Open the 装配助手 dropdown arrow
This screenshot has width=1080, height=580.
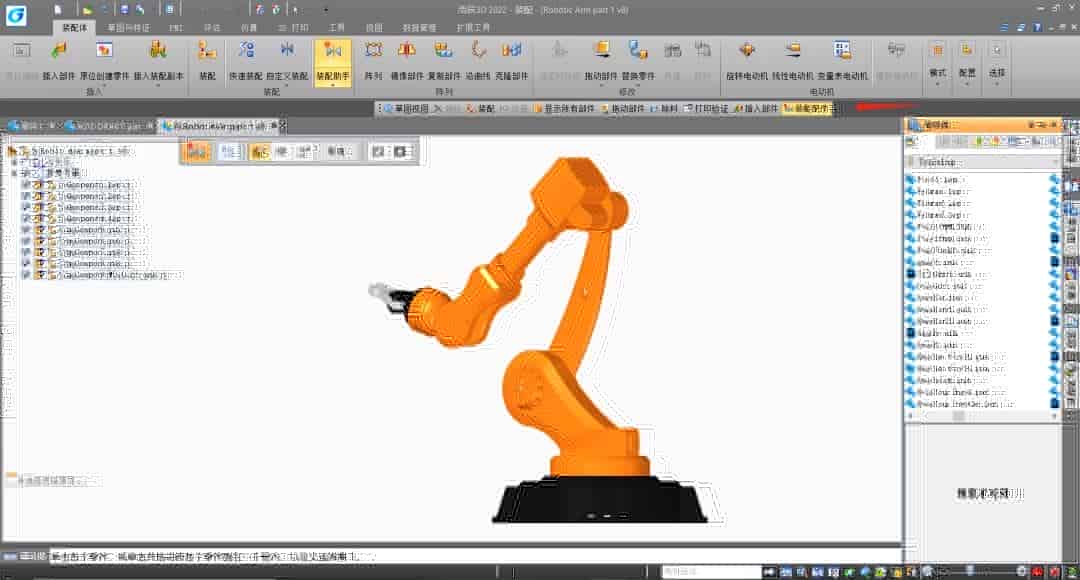click(x=333, y=85)
